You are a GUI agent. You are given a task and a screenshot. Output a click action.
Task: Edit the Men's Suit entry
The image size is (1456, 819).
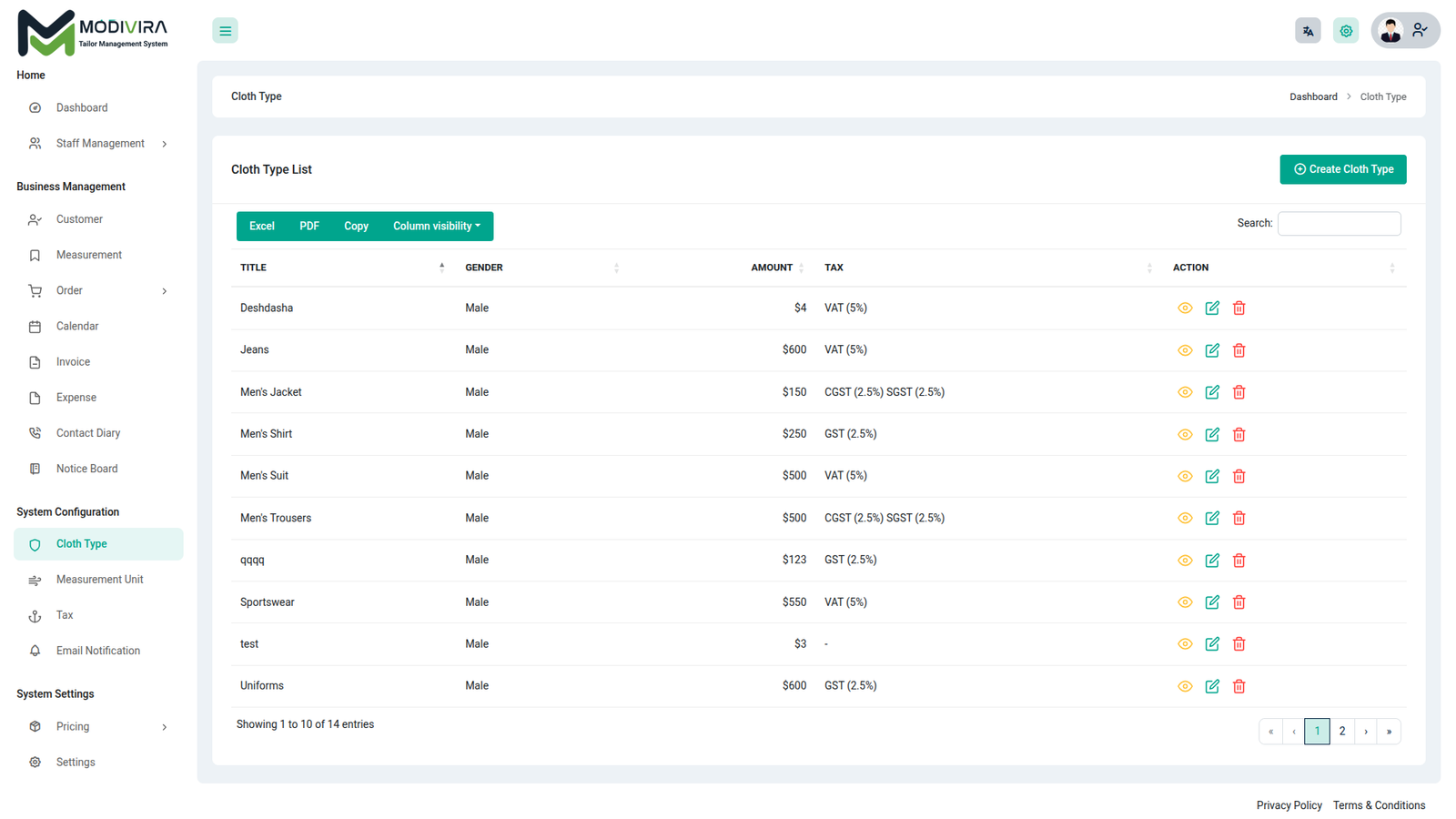1212,476
